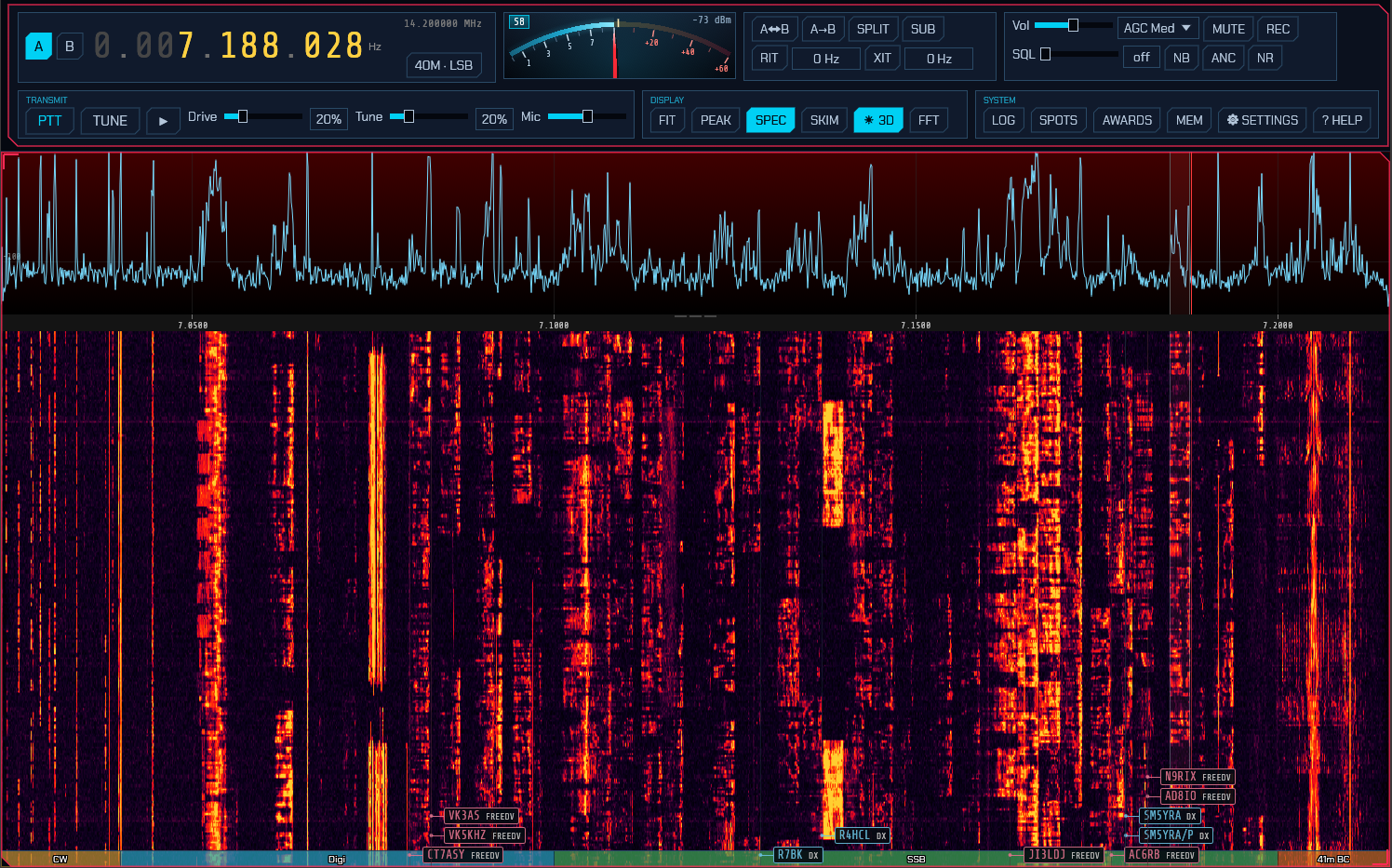
Task: Toggle XIT offset
Action: click(x=882, y=58)
